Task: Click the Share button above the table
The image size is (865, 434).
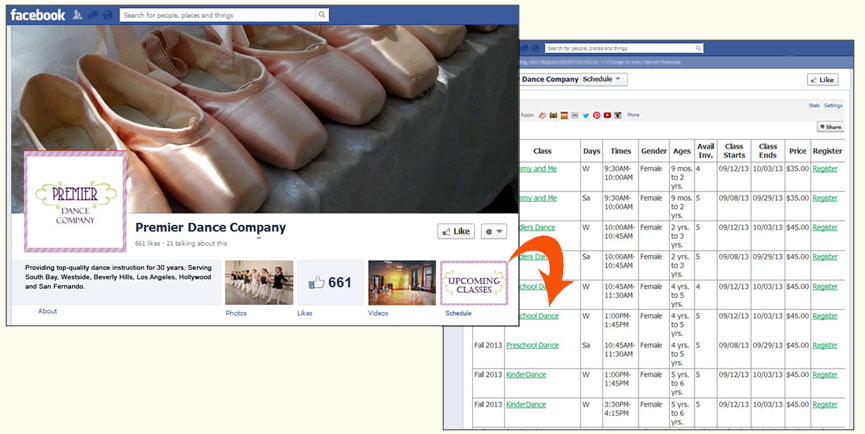Action: point(830,127)
